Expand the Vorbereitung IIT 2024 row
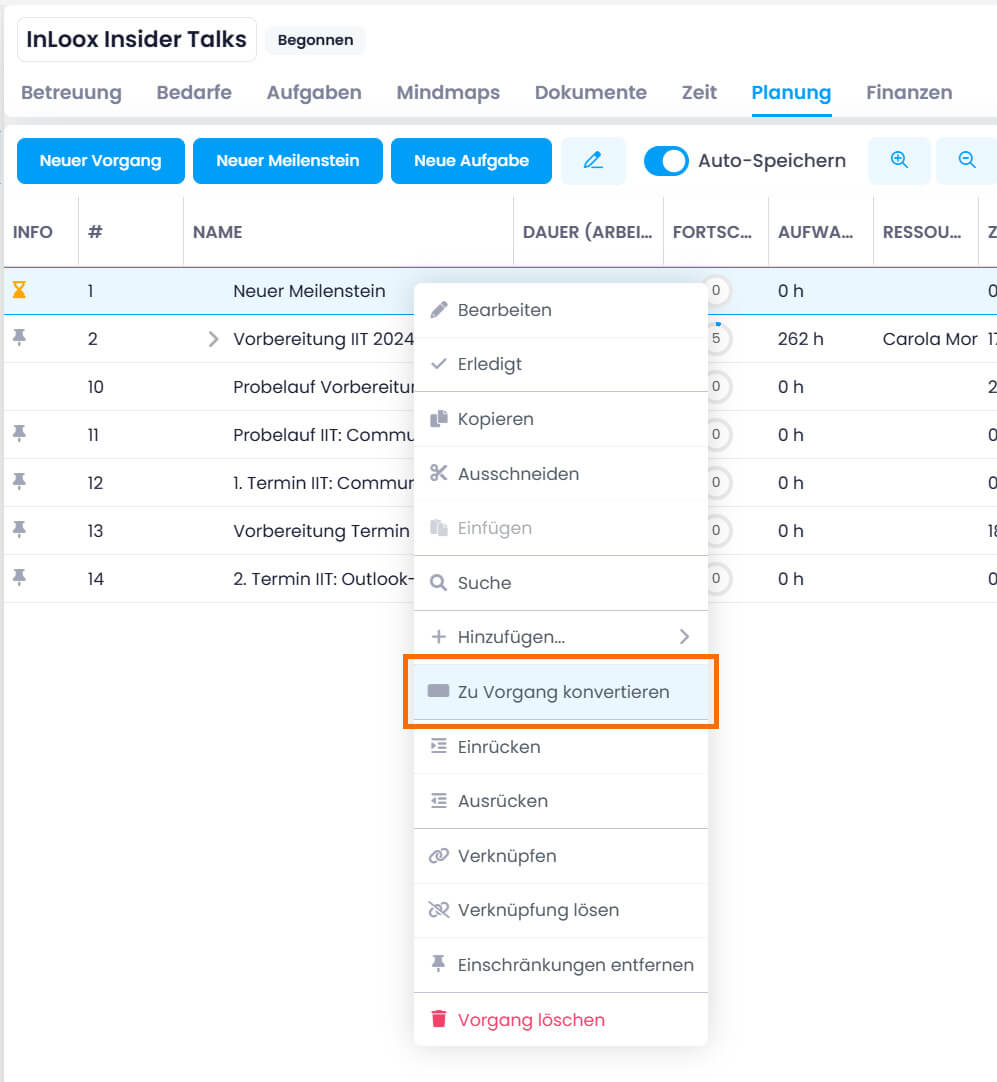 213,339
